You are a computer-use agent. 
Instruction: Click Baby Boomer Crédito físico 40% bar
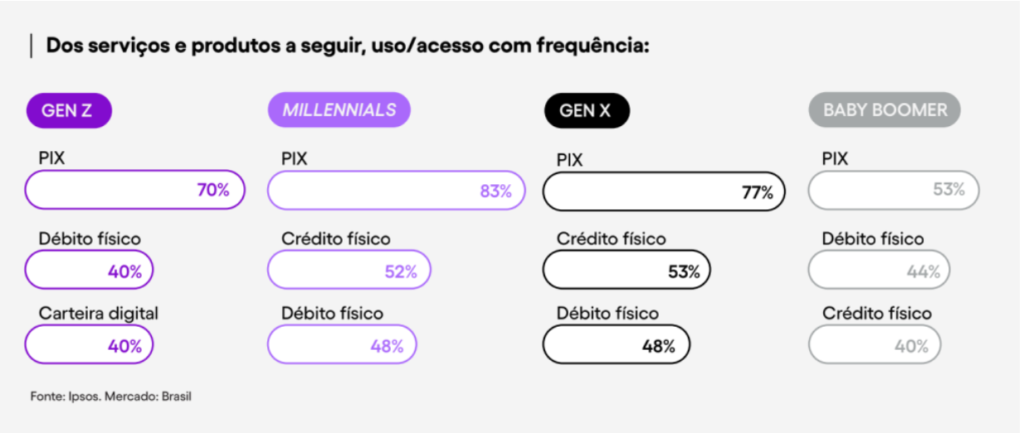pyautogui.click(x=875, y=346)
